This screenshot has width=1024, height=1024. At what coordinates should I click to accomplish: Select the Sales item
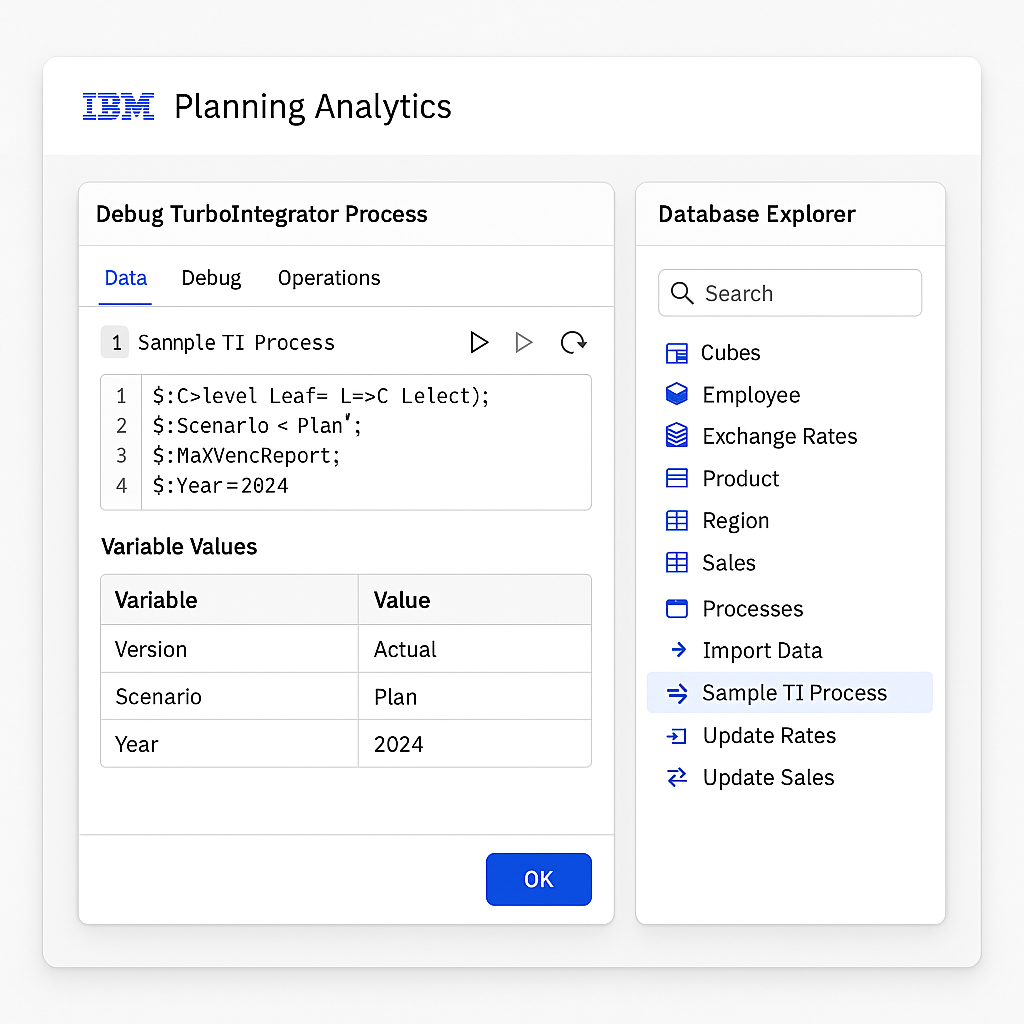click(x=729, y=563)
